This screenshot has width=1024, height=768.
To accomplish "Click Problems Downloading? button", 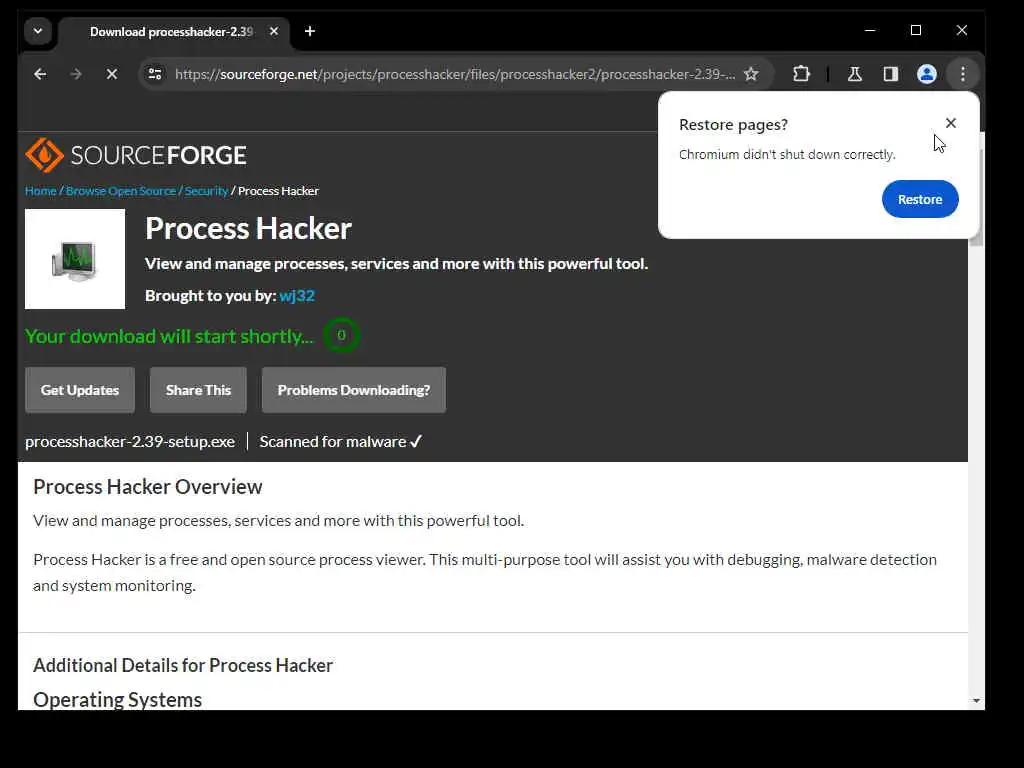I will (354, 390).
